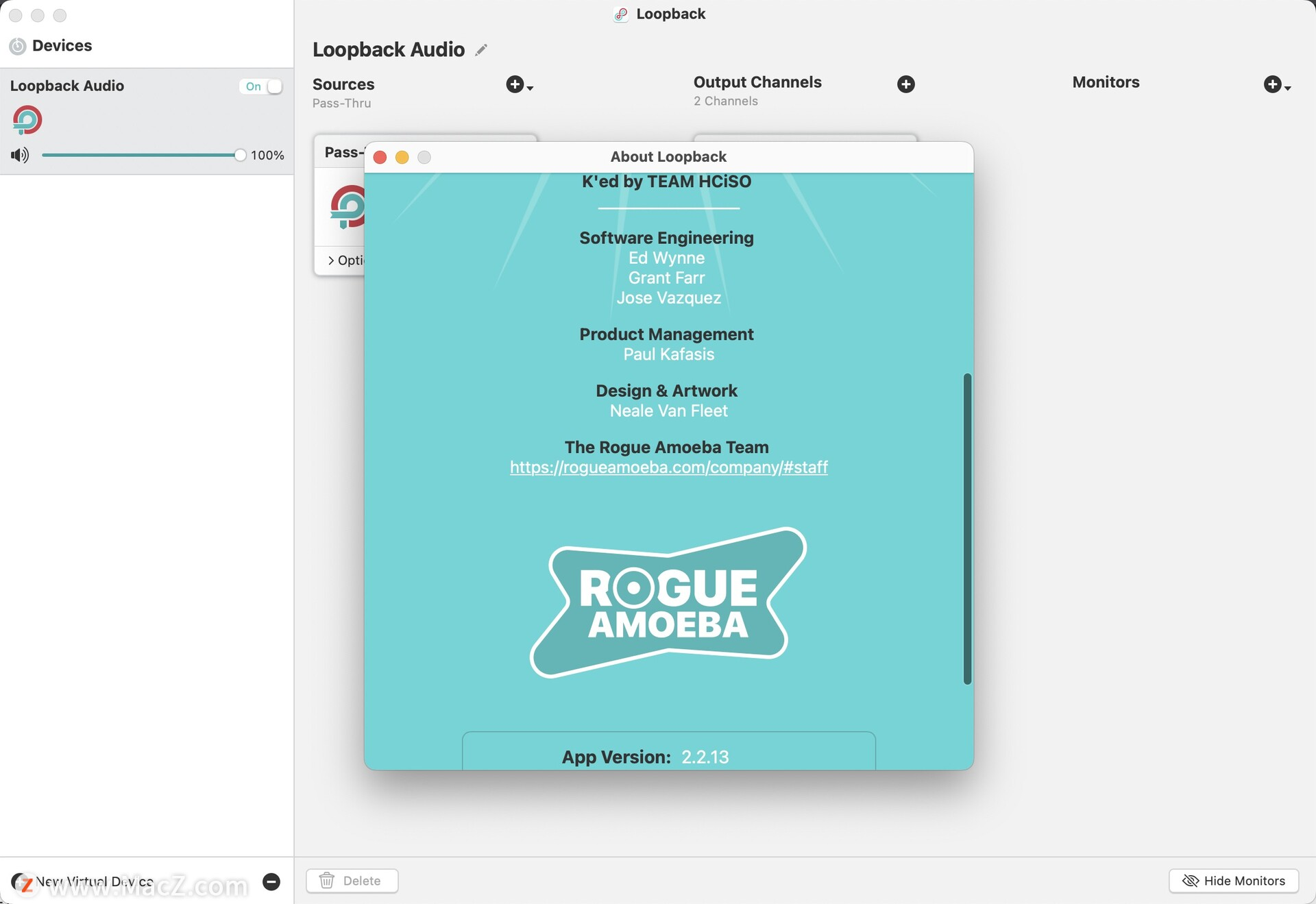Minimize the About Loopback window

click(x=402, y=157)
